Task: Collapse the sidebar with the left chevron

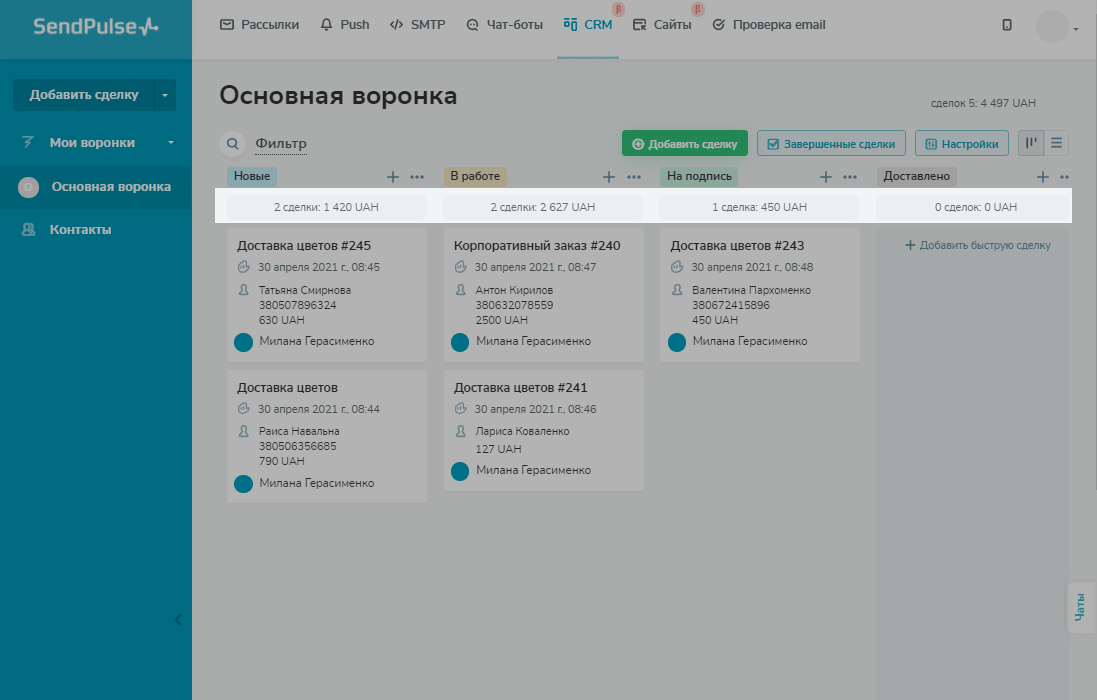Action: tap(178, 619)
